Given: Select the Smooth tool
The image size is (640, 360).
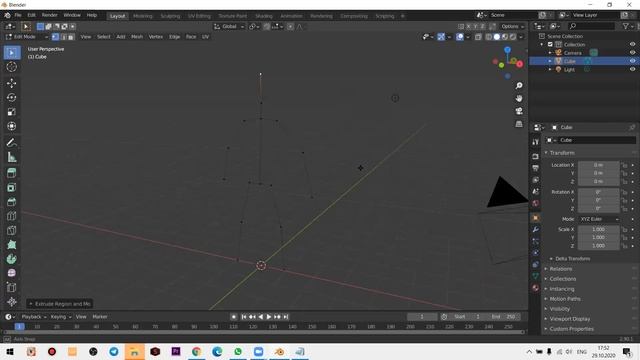Looking at the screenshot, I should tap(12, 273).
